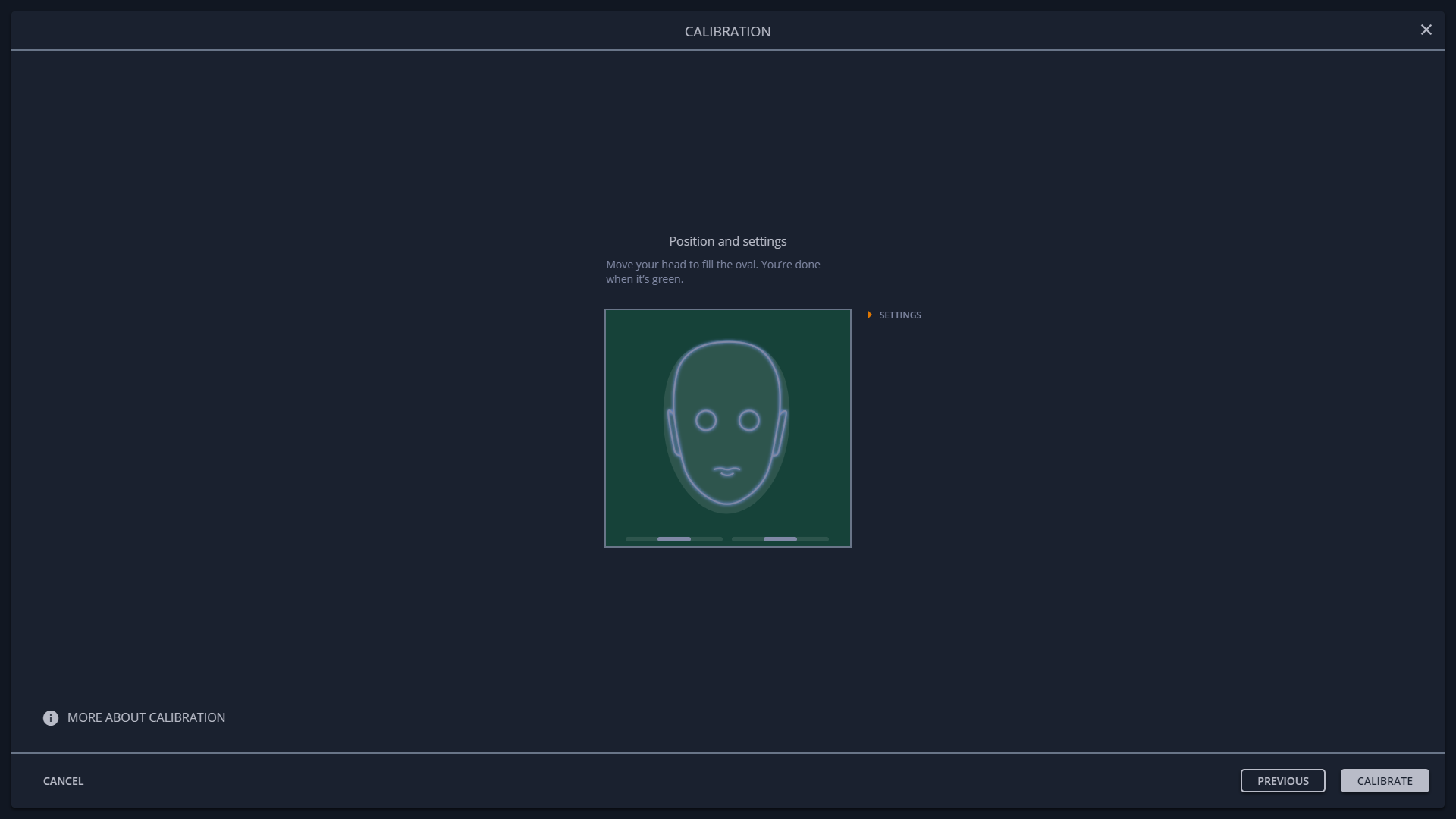This screenshot has width=1456, height=819.
Task: Click the CALIBRATION title text
Action: click(727, 32)
